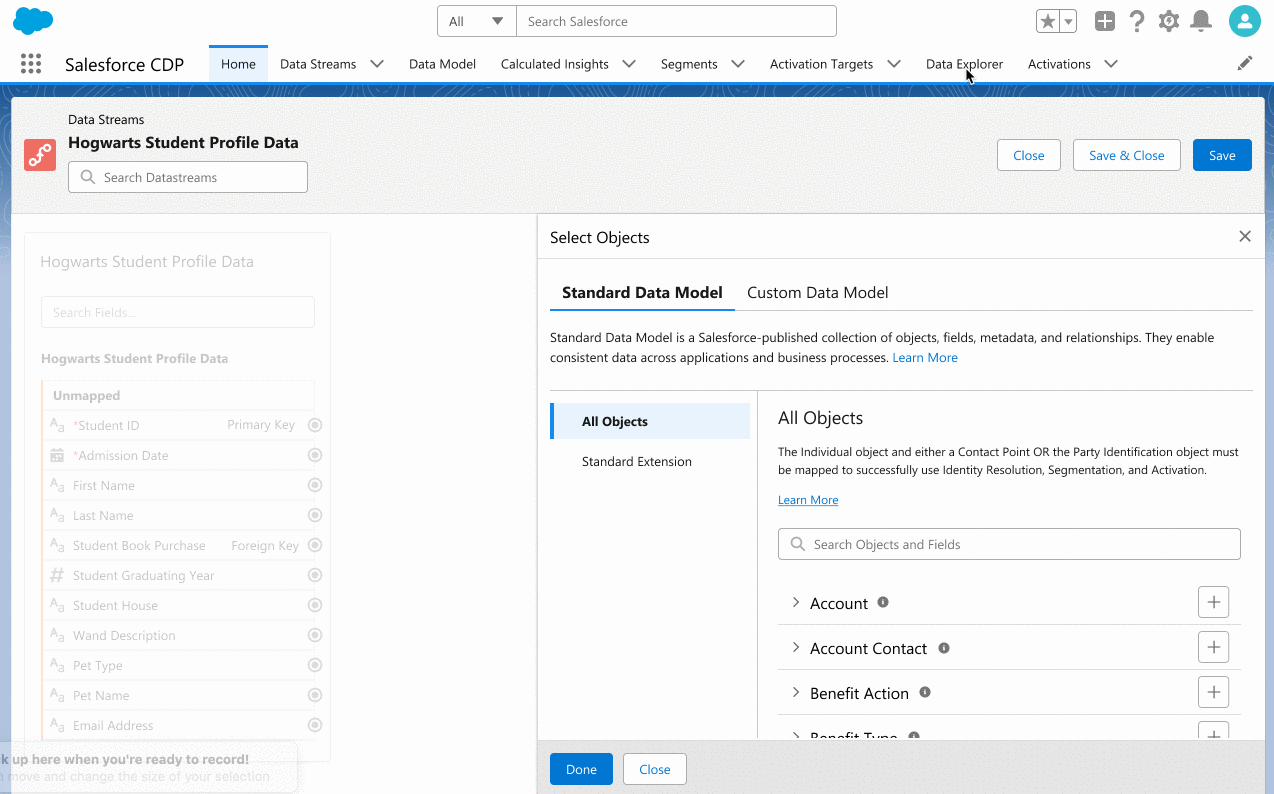Click the Student Graduating Year connector circle
This screenshot has width=1274, height=794.
315,575
